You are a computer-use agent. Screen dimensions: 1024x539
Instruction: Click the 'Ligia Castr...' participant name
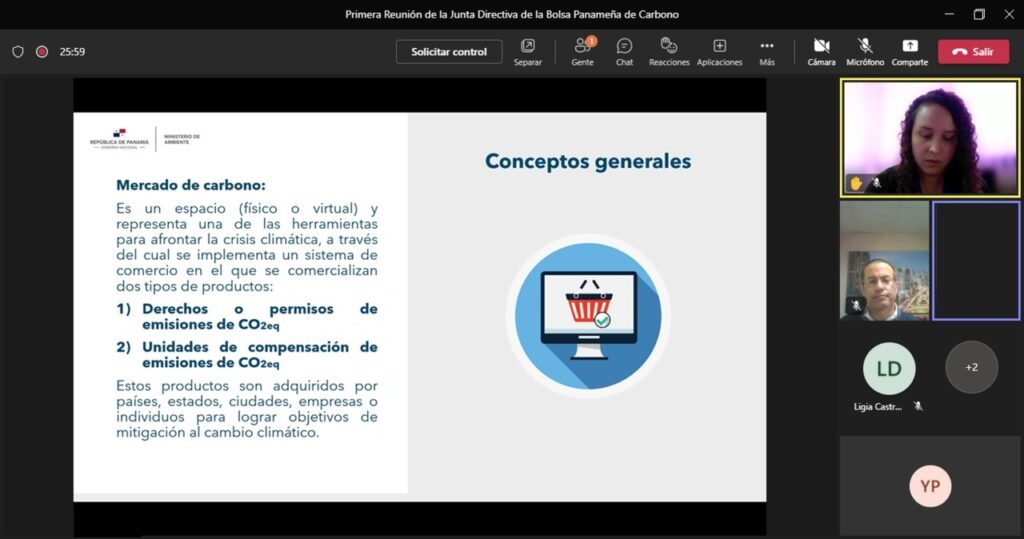[877, 406]
